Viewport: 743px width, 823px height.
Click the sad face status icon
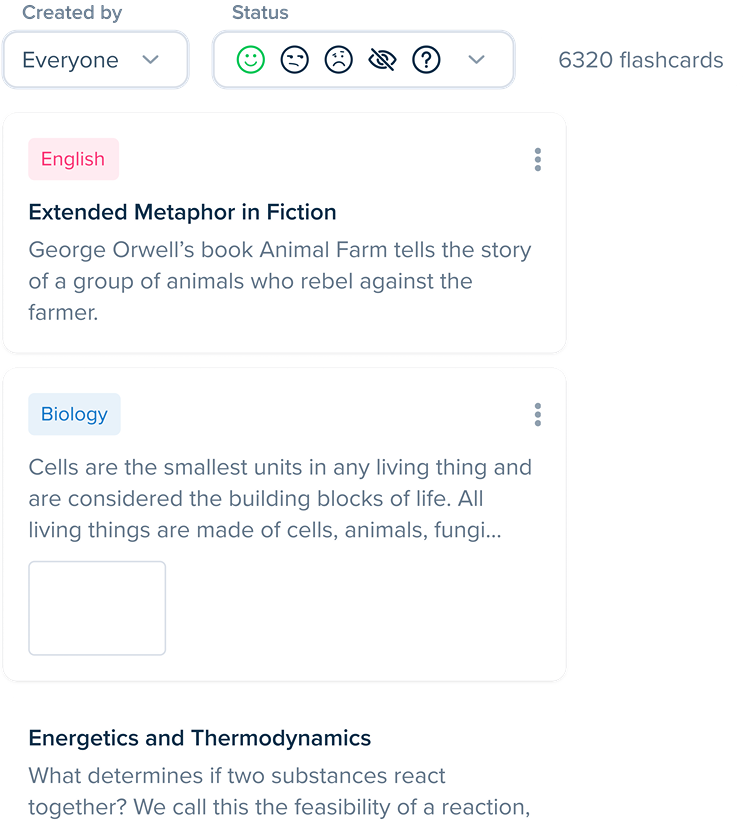click(338, 60)
